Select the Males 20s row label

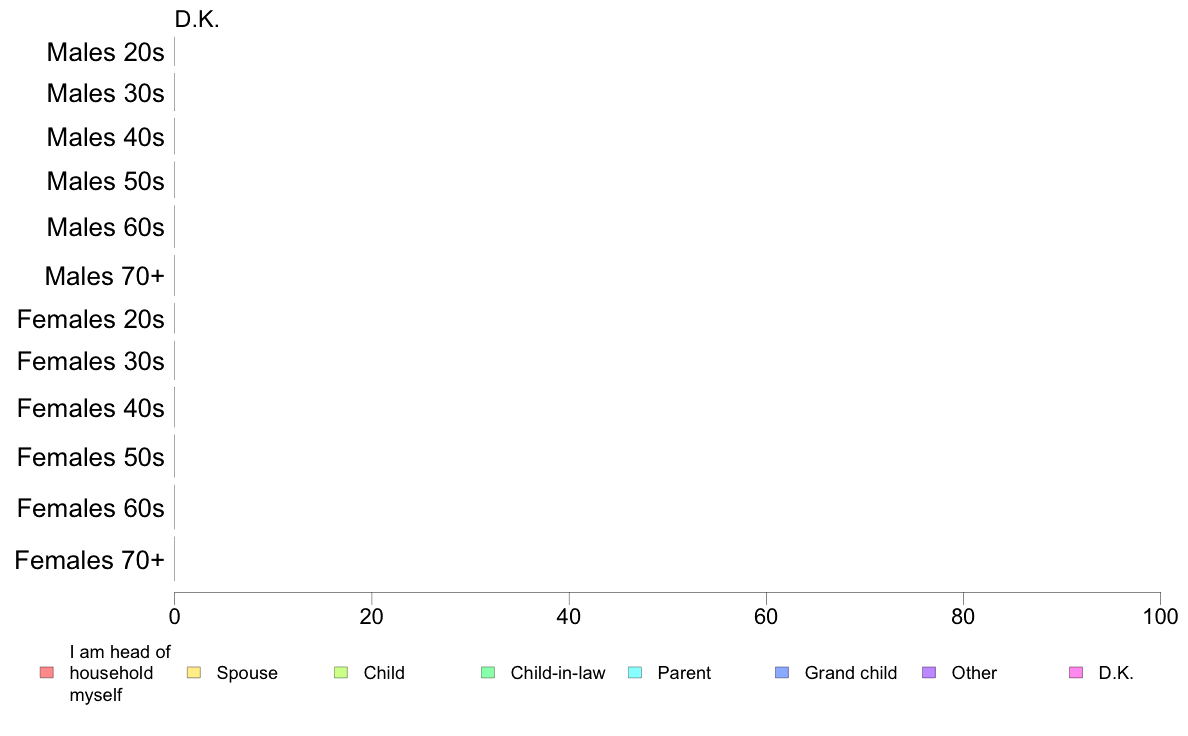pos(105,53)
